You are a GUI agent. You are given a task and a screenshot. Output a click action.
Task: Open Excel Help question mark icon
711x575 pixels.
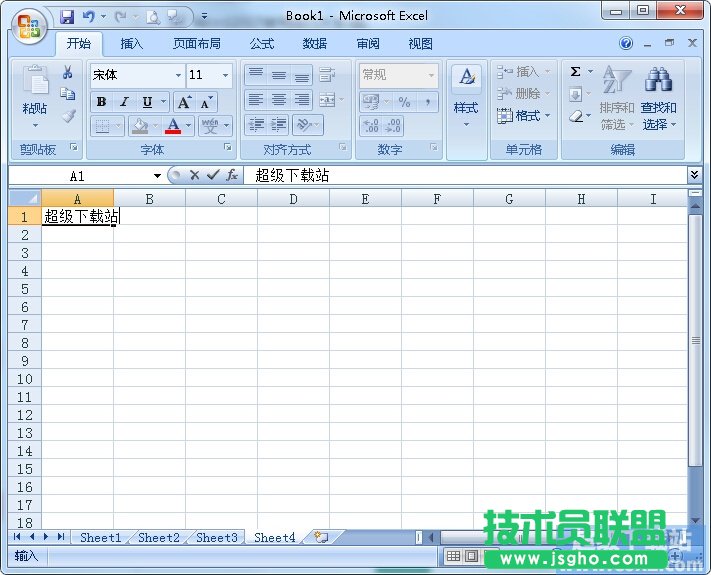(626, 44)
